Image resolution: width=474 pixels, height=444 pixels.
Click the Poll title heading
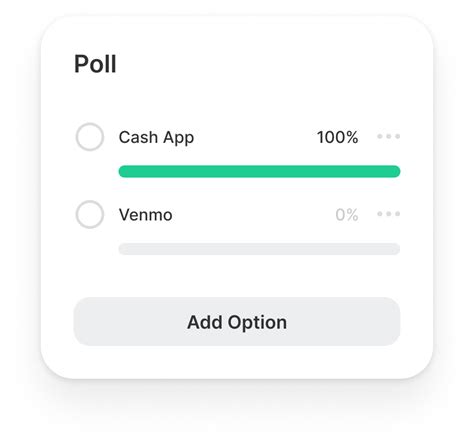[x=95, y=64]
